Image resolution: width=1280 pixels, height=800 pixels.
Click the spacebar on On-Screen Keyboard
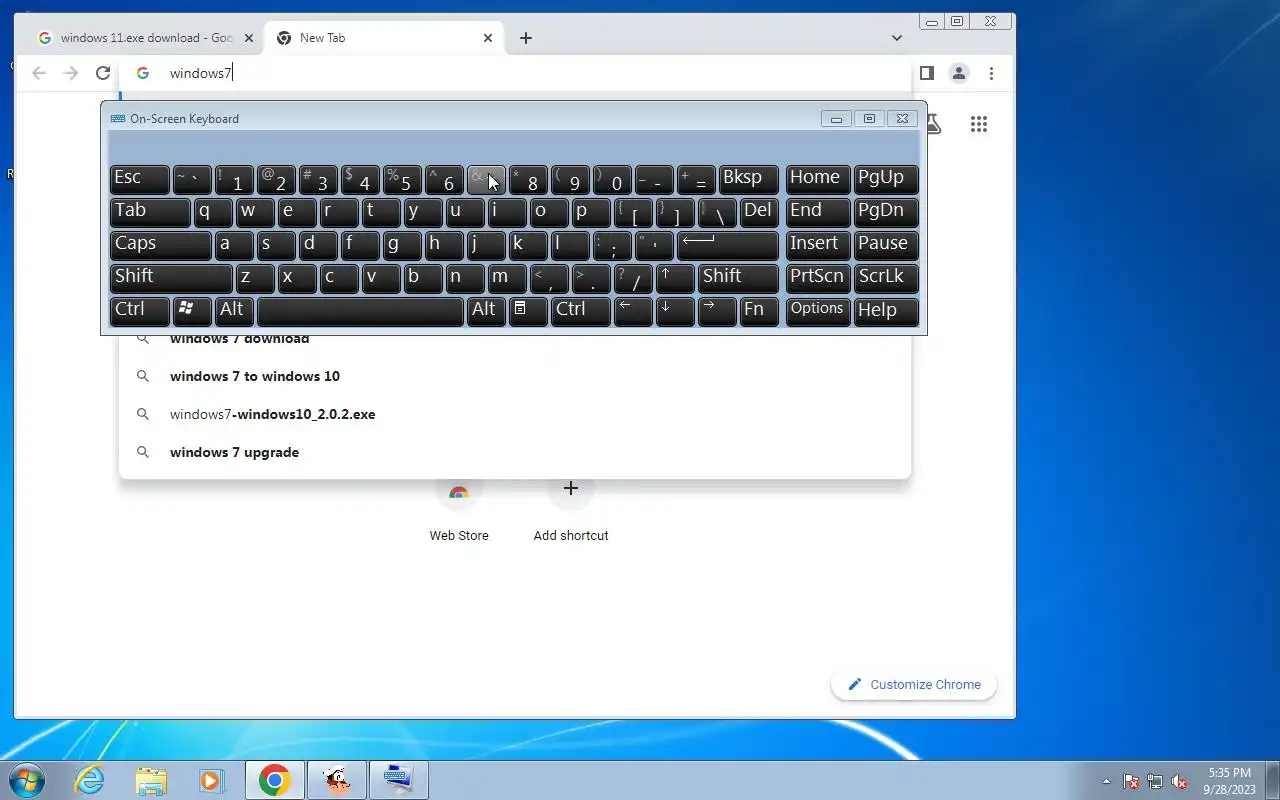pyautogui.click(x=360, y=312)
